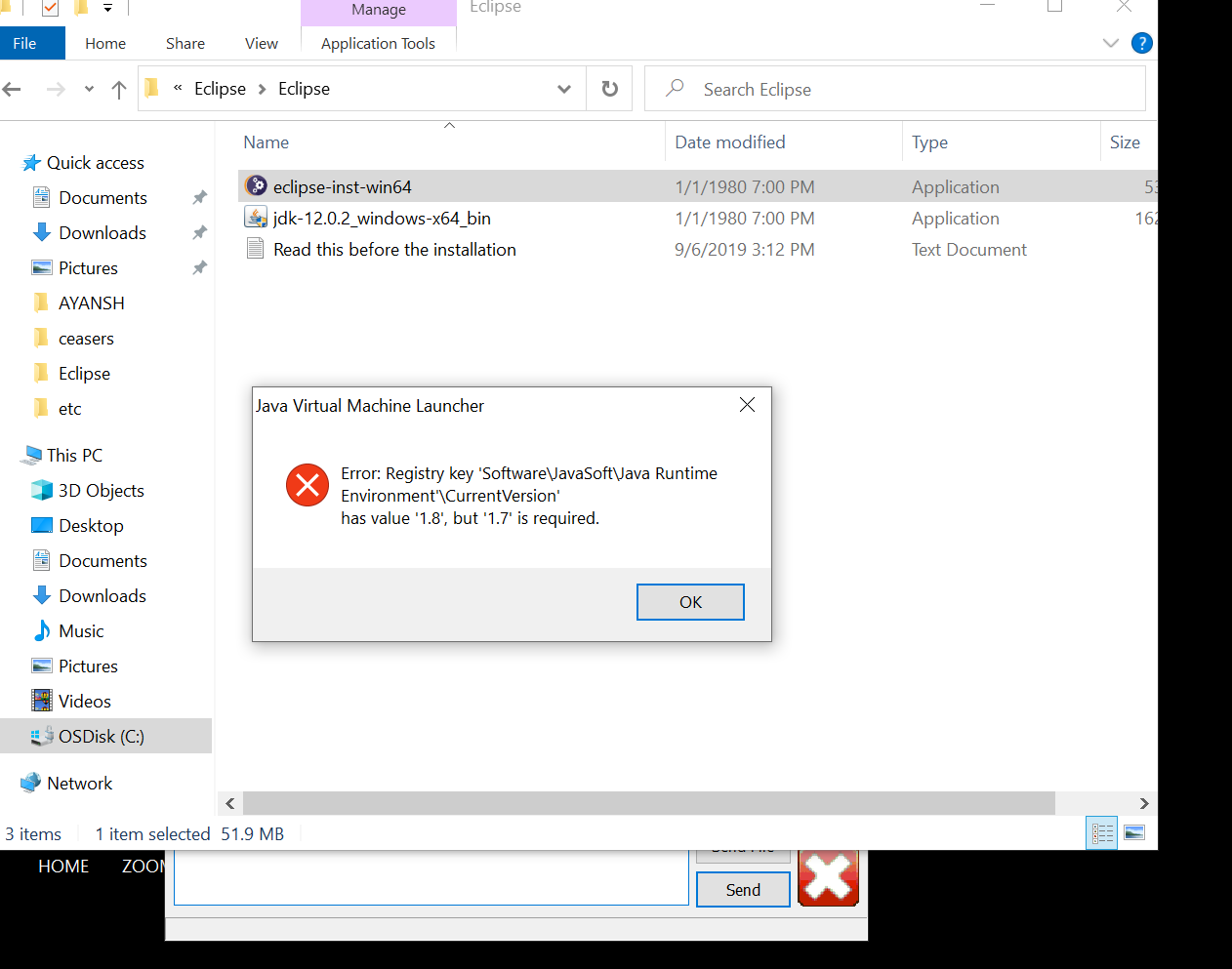Expand subfolders after first Eclipse breadcrumb
The width and height of the screenshot is (1232, 969).
coord(262,89)
